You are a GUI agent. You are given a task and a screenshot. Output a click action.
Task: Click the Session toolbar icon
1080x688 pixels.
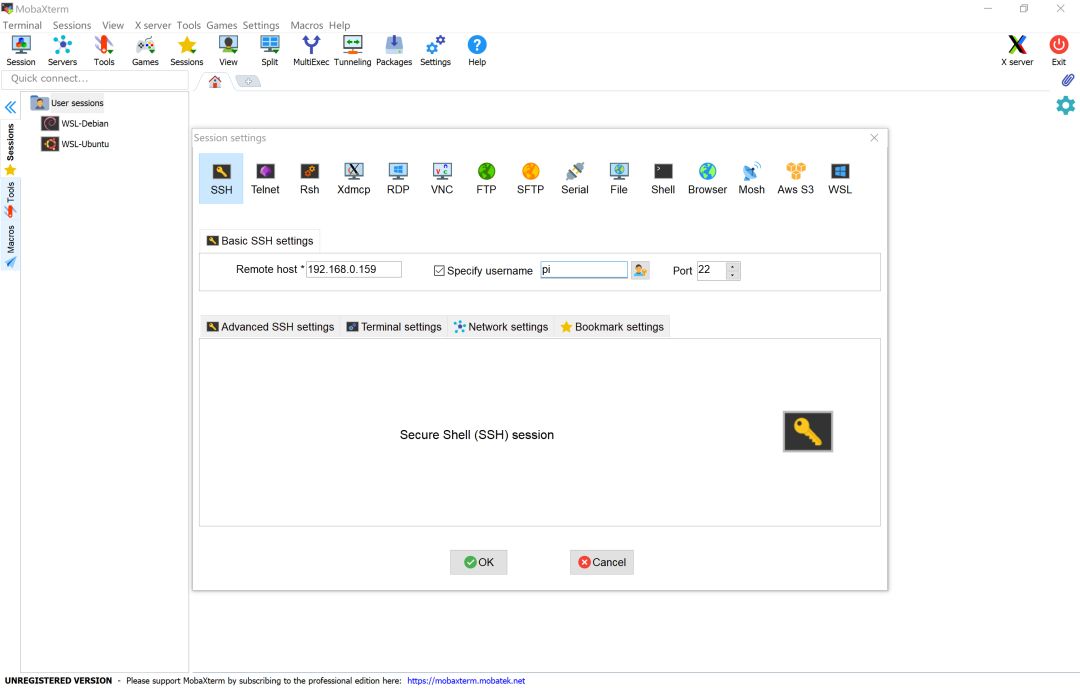(x=21, y=51)
